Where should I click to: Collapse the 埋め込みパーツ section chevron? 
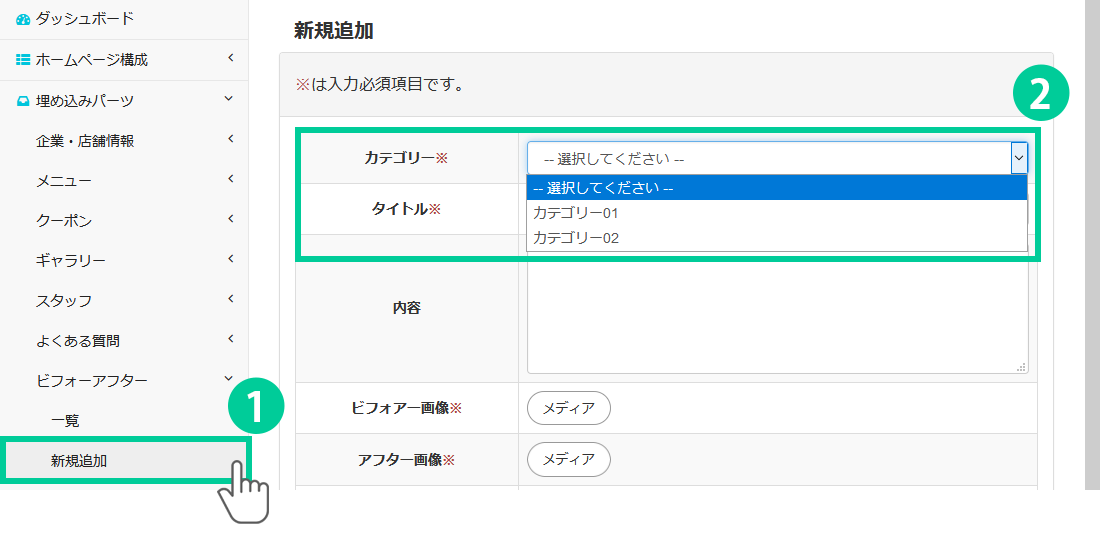coord(230,99)
